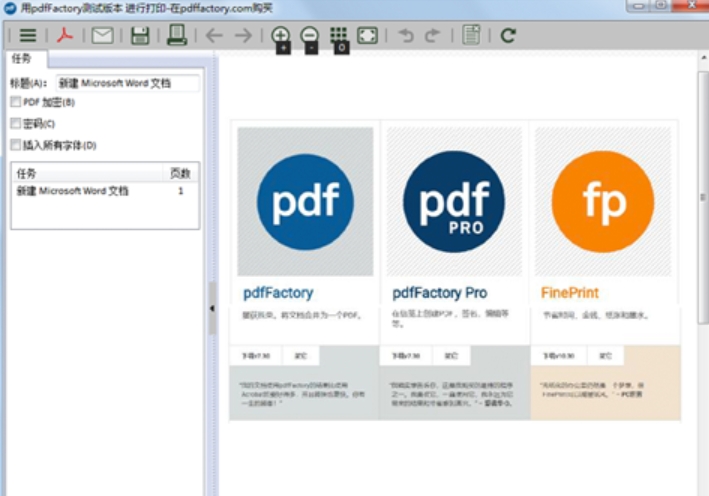This screenshot has height=496, width=709.
Task: Click the blue pdf logo thumbnail
Action: click(x=305, y=202)
